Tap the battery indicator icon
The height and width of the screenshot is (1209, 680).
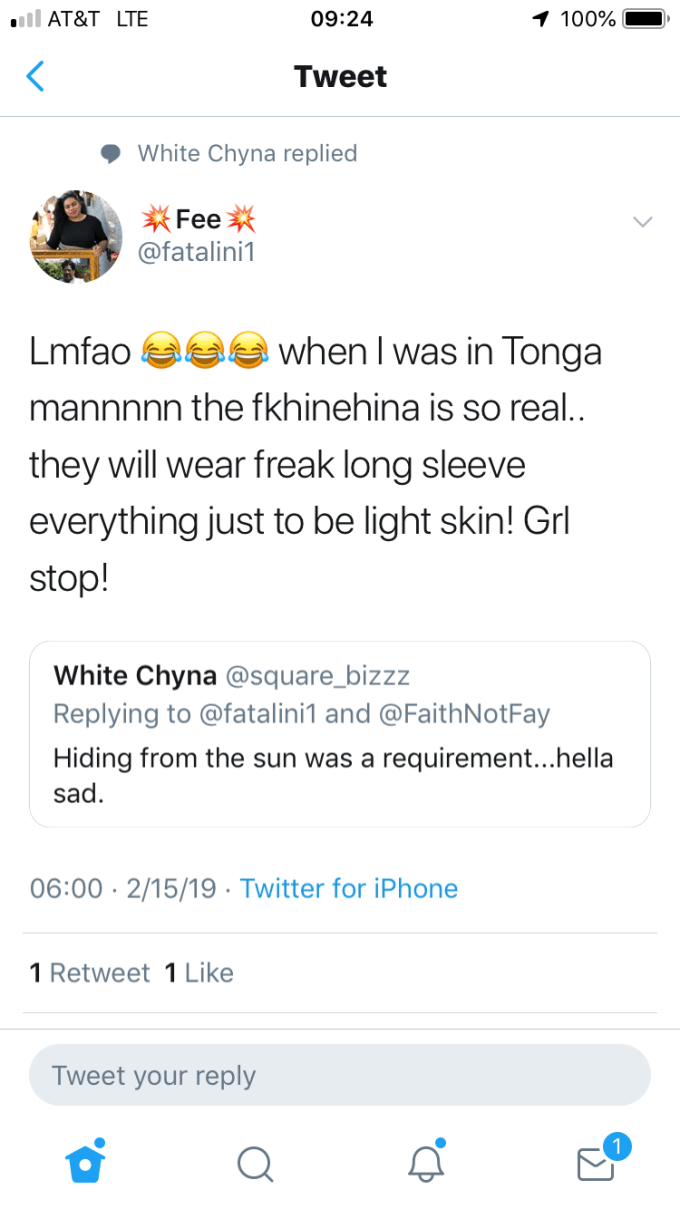pos(645,19)
